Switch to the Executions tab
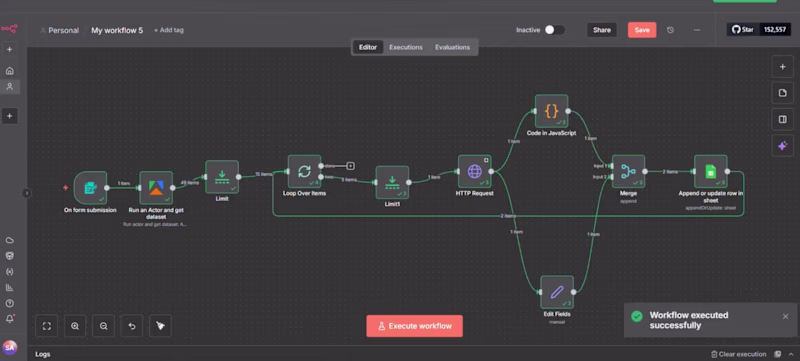This screenshot has width=800, height=361. (406, 47)
